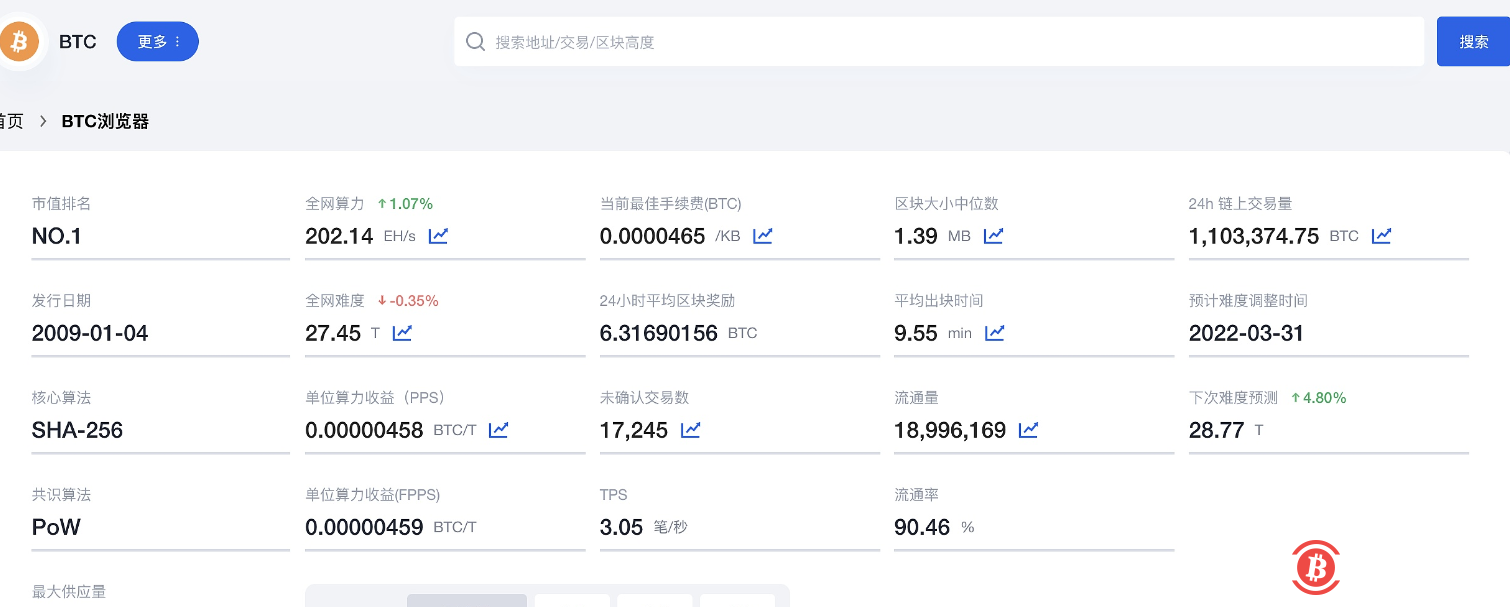Click the chart icon beside 区块大小中位数

pyautogui.click(x=993, y=235)
